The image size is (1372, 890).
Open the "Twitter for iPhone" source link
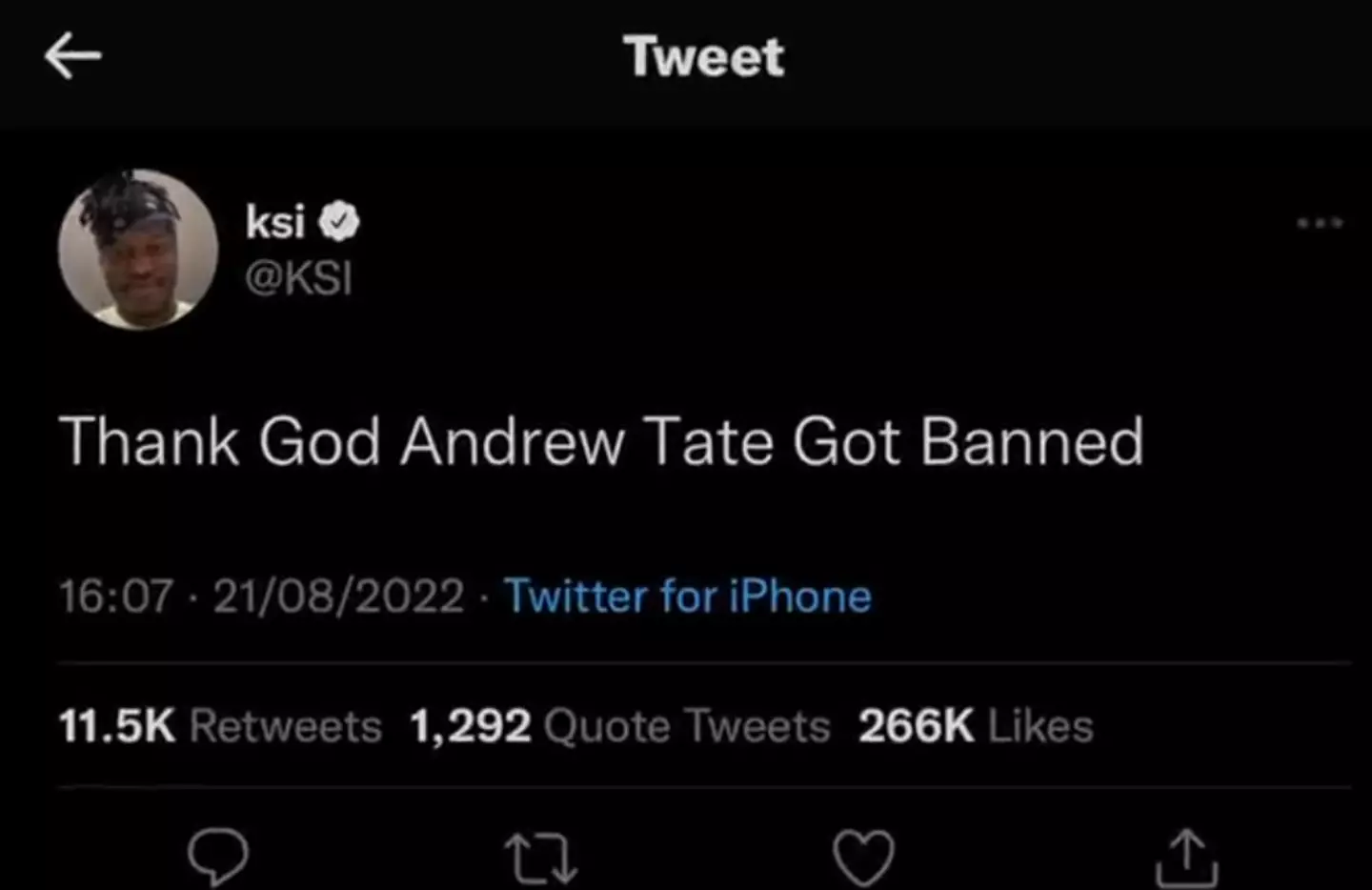click(687, 597)
